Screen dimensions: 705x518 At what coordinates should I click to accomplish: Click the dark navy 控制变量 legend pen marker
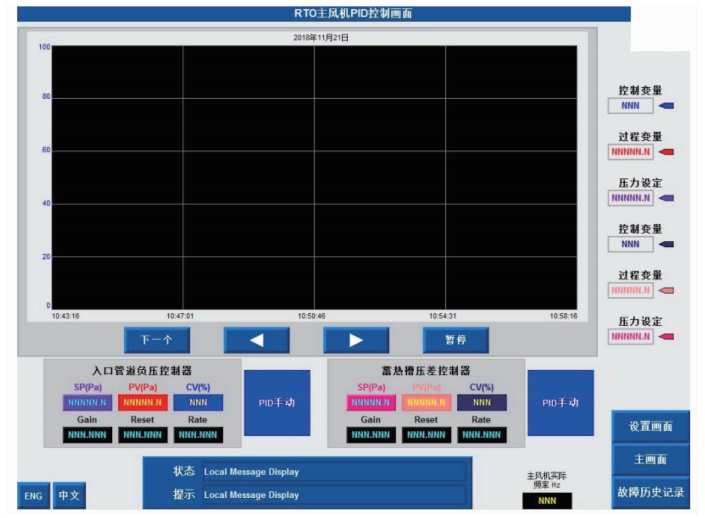tap(667, 244)
